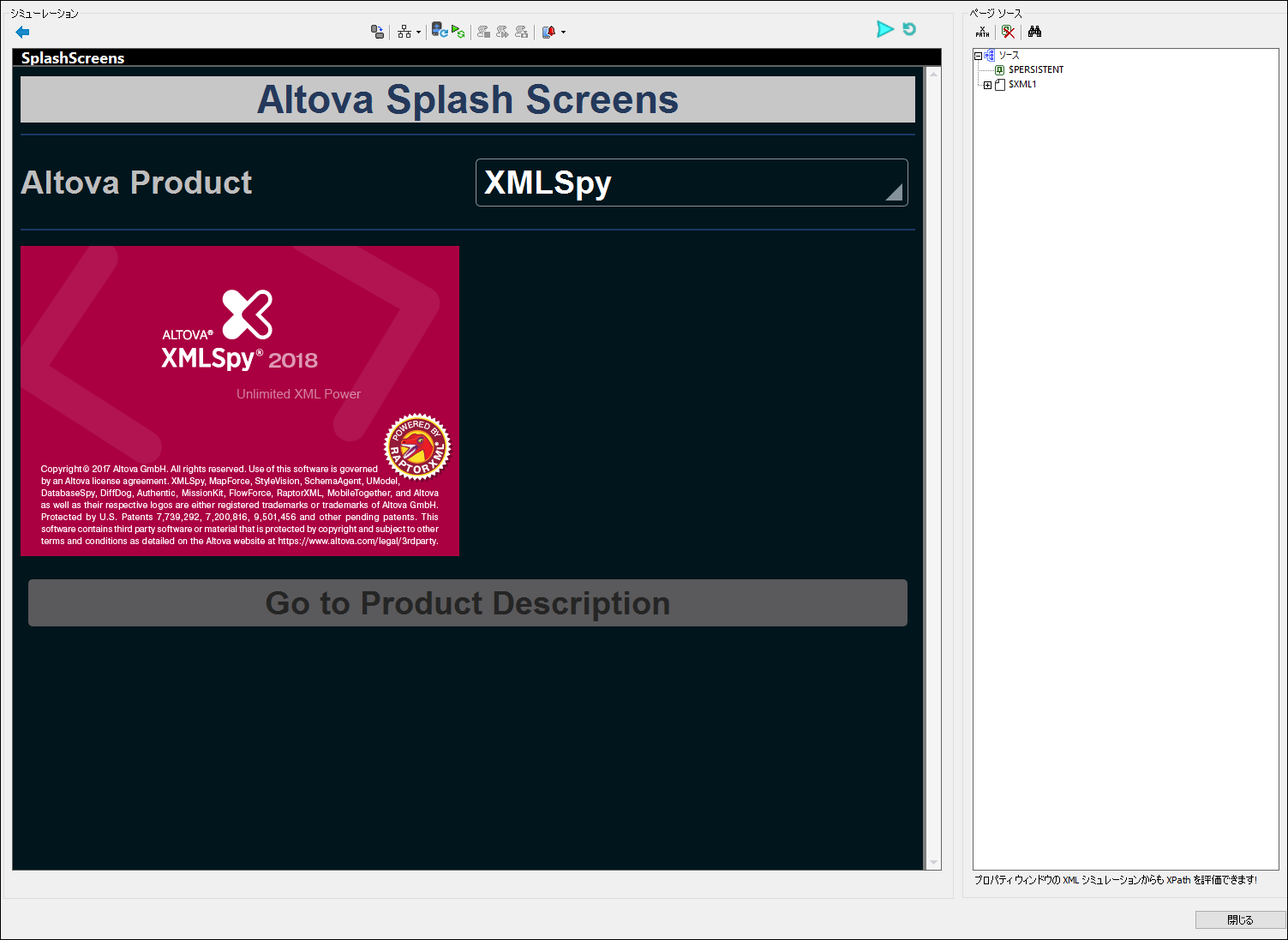
Task: Click the blue ソース tree structure icon
Action: 990,56
